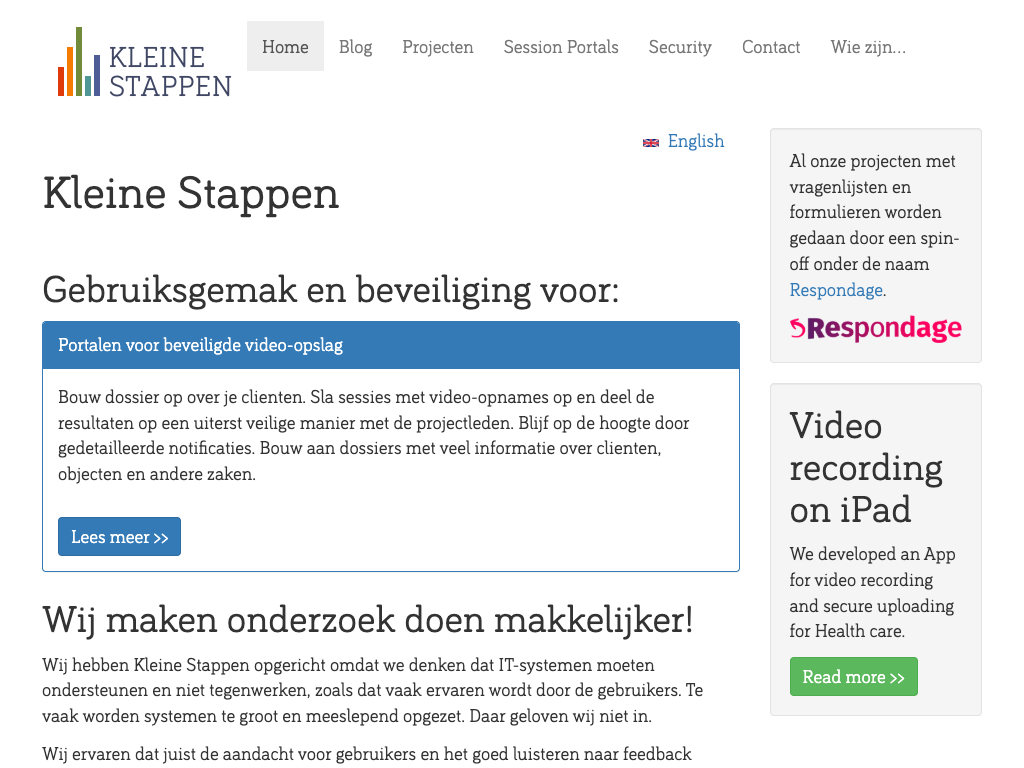Open the 'Wie zijn...' menu item

(868, 47)
